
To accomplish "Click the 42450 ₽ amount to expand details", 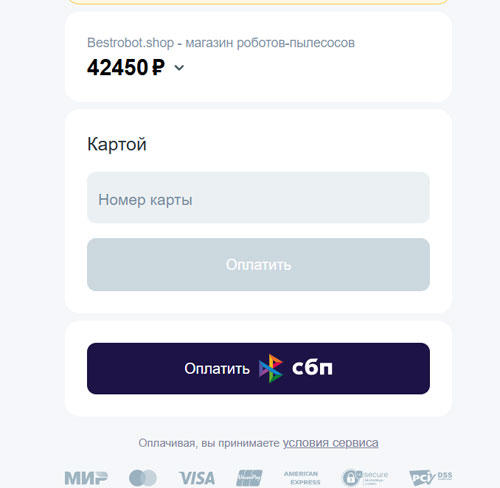I will pos(126,67).
